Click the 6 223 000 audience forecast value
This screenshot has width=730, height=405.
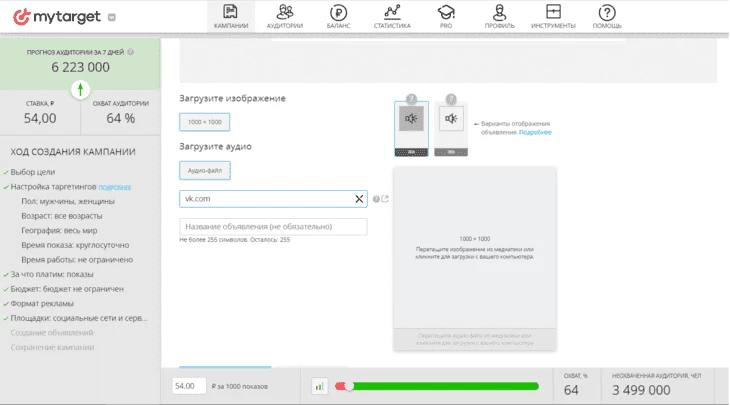tap(81, 67)
